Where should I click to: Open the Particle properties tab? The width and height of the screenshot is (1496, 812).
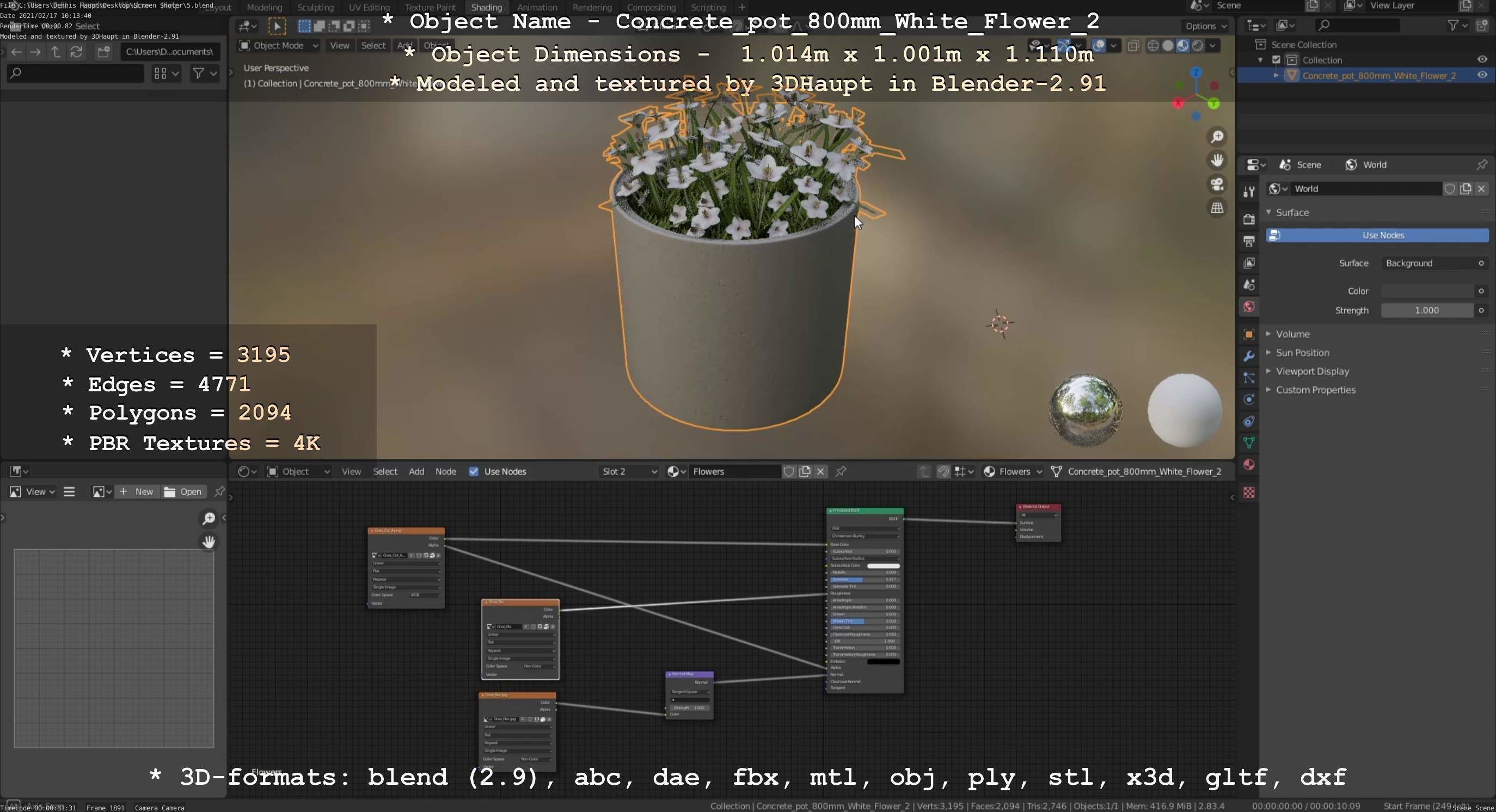(1249, 378)
